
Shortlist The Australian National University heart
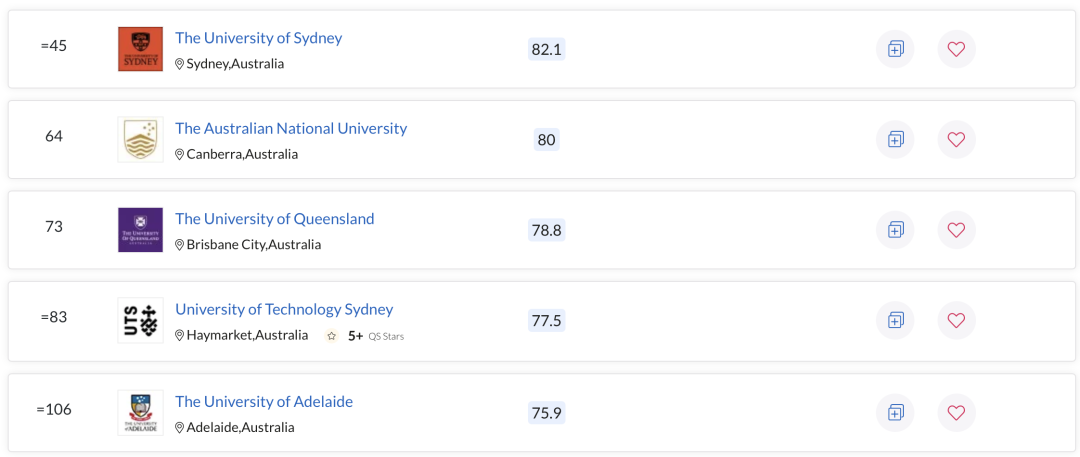pos(956,139)
